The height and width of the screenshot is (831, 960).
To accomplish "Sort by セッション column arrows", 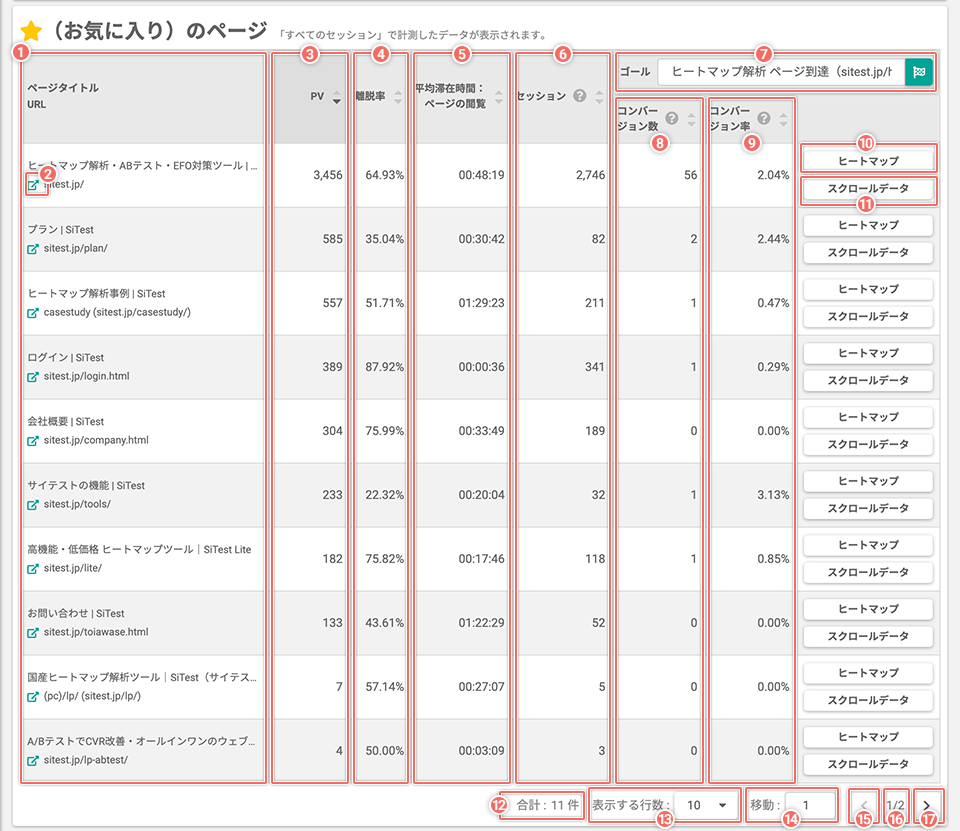I will click(599, 97).
